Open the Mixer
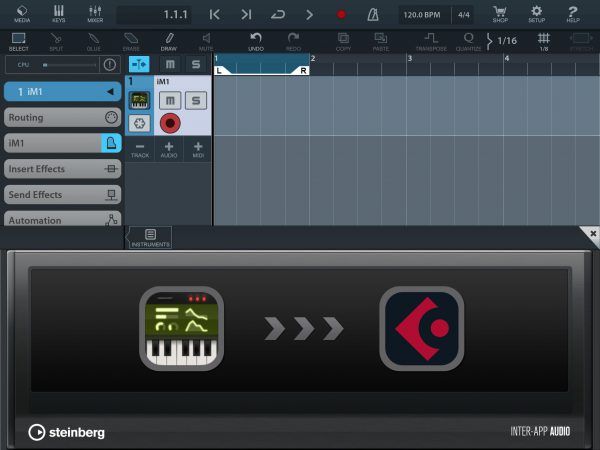The width and height of the screenshot is (600, 450). click(x=95, y=14)
